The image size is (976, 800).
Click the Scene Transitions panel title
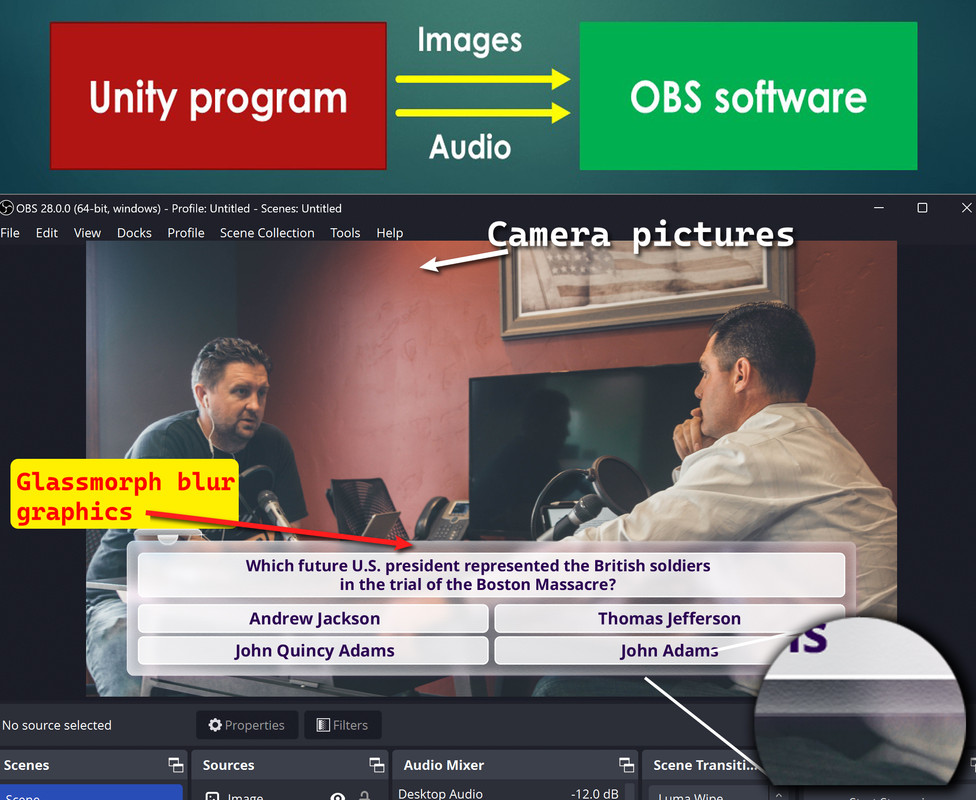pos(705,765)
